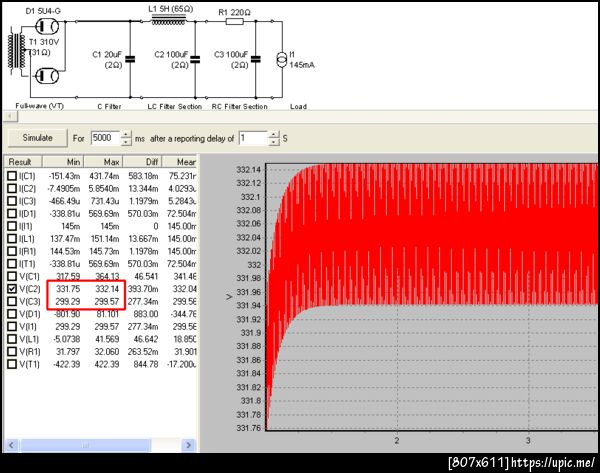Sort by the Max column header
The image size is (600, 473).
point(103,162)
